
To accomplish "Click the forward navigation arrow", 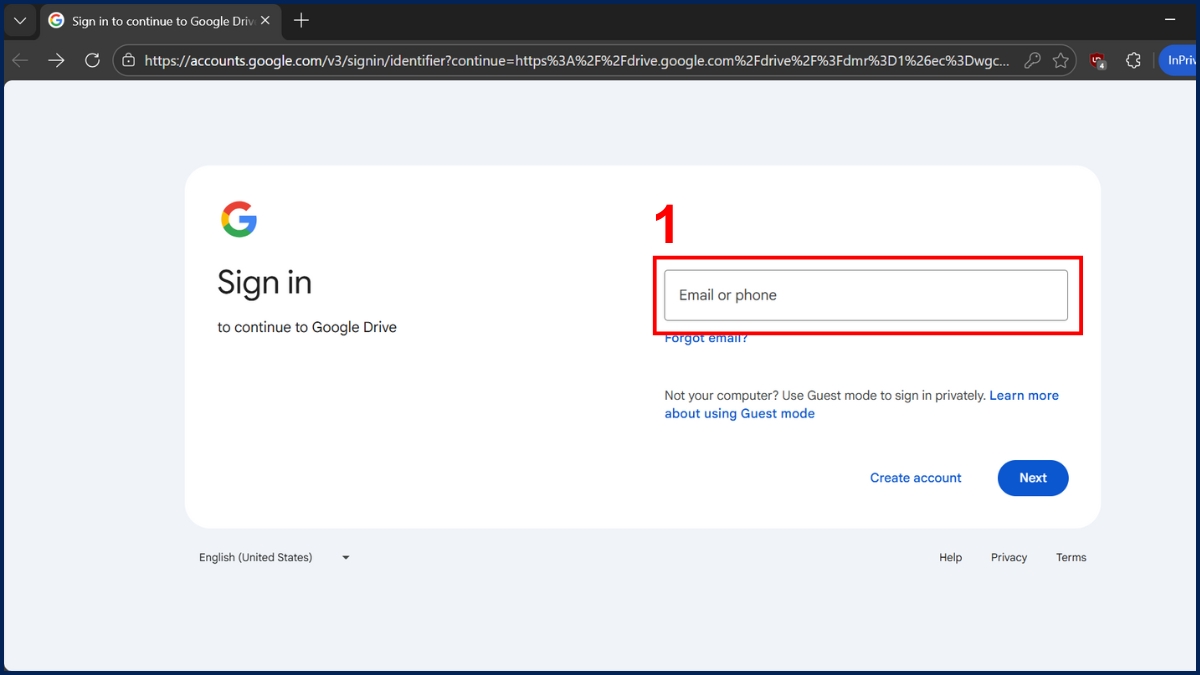I will 56,61.
